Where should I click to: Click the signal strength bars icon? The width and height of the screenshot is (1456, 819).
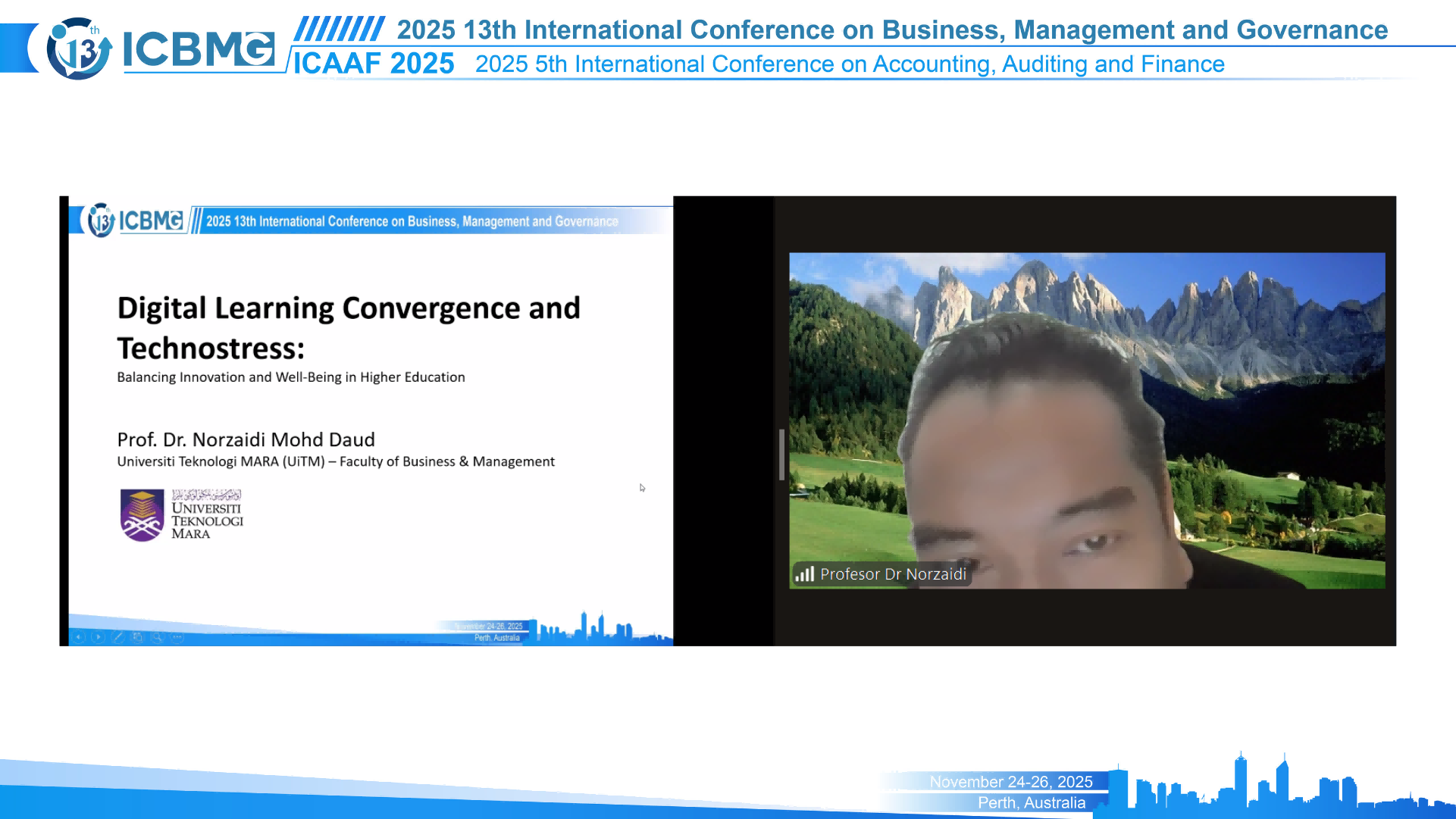tap(804, 574)
